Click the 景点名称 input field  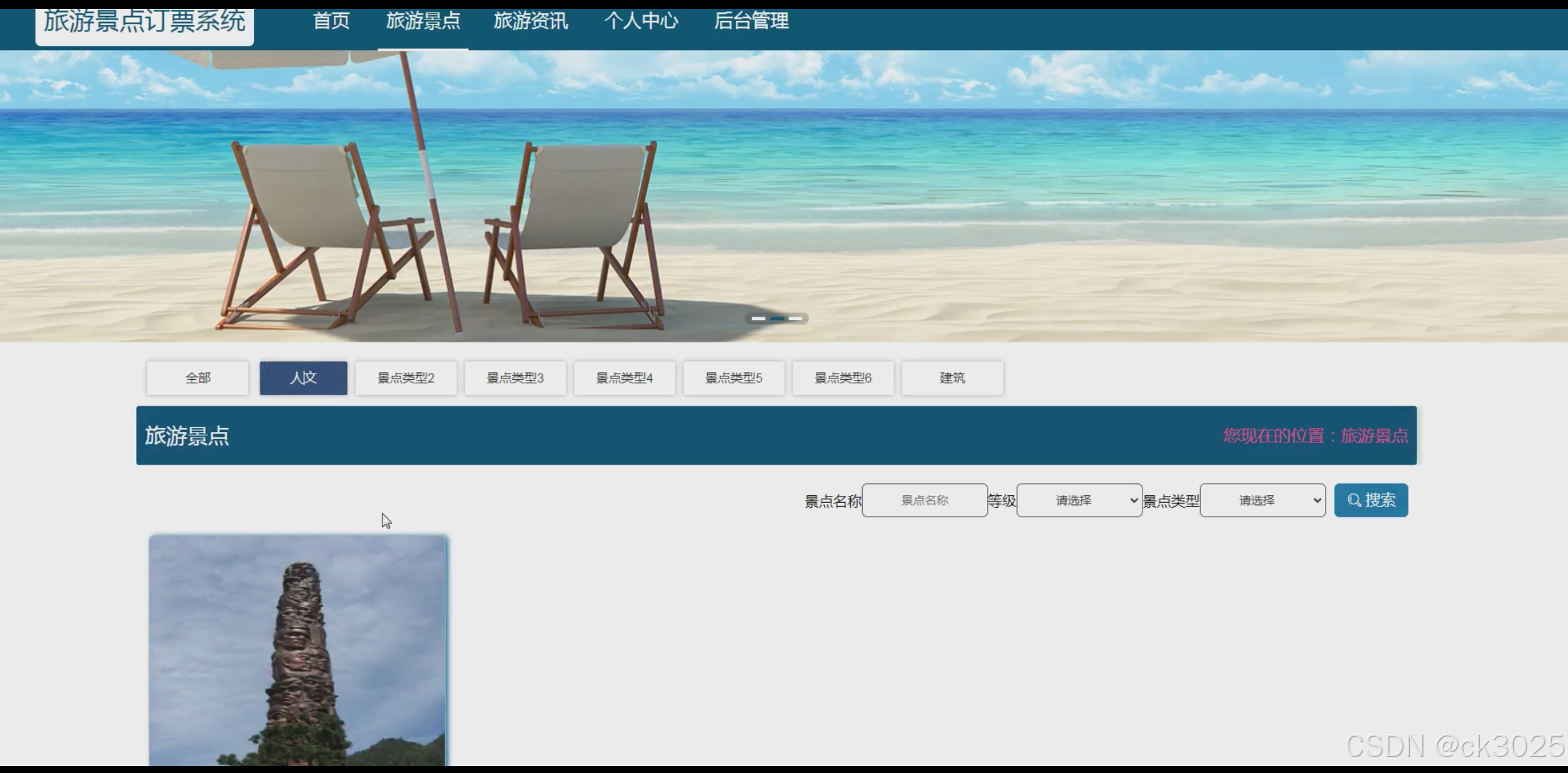click(924, 500)
